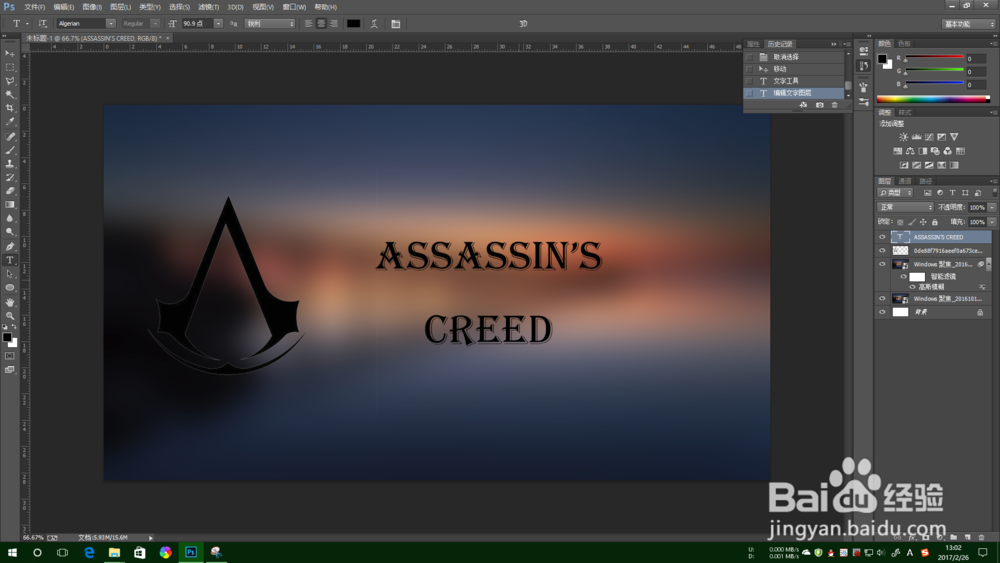Open the 窗口(W) menu
This screenshot has width=1000, height=563.
294,7
